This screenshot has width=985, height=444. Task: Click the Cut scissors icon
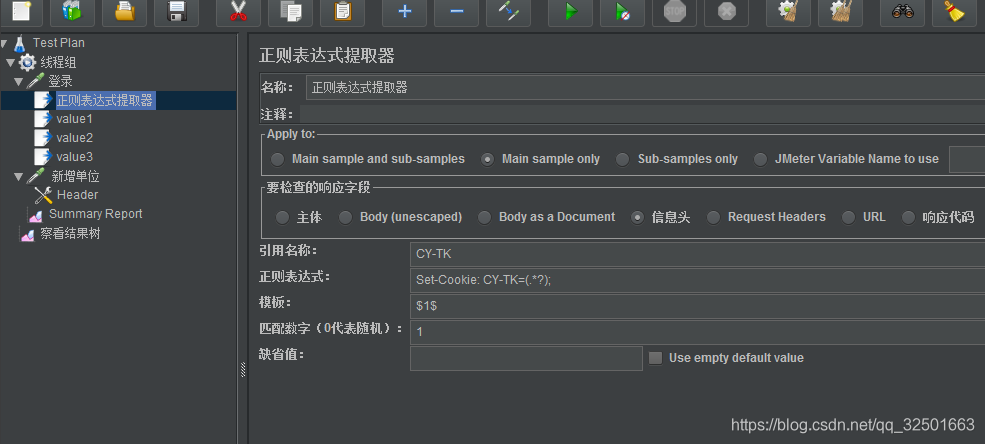click(x=238, y=12)
